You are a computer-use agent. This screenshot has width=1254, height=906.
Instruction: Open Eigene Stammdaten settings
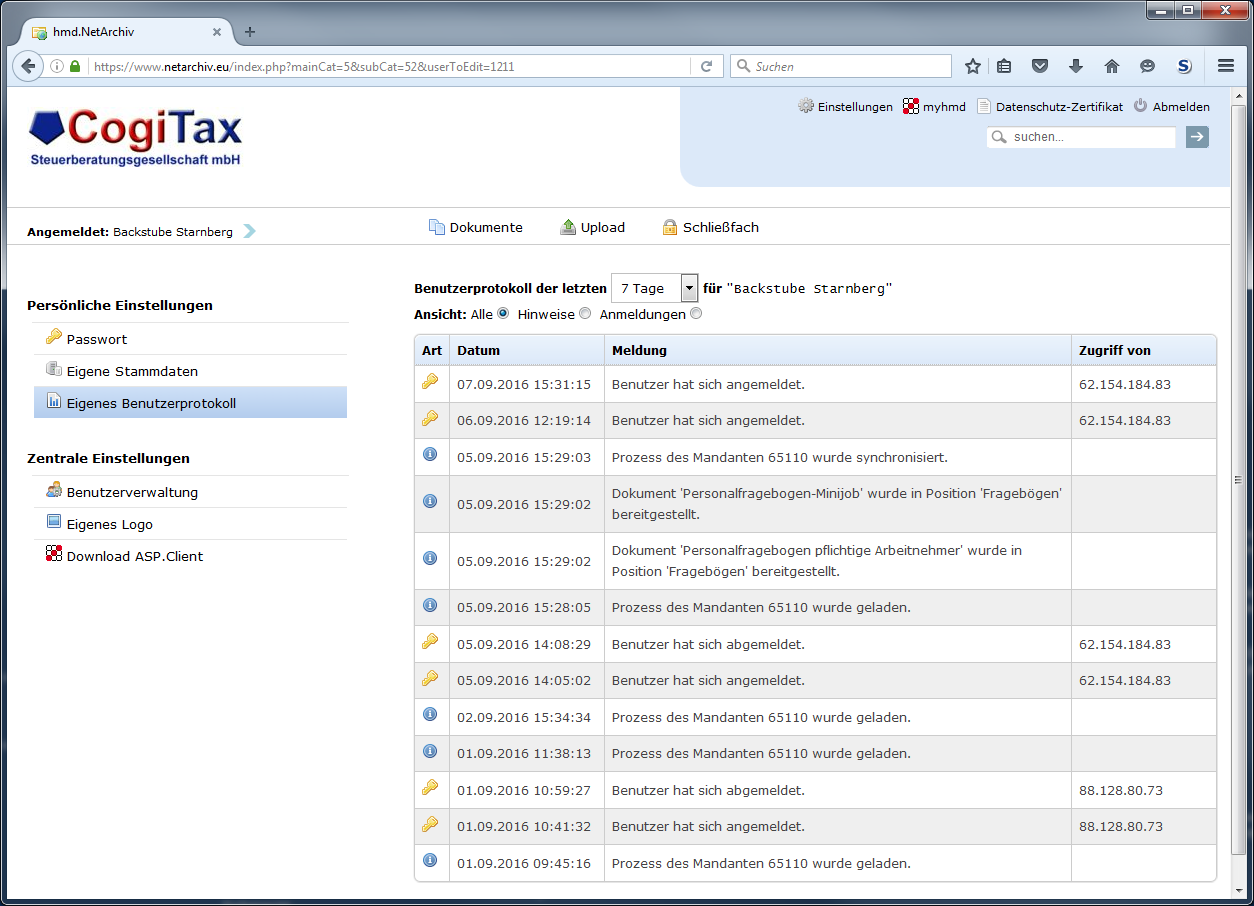coord(55,370)
